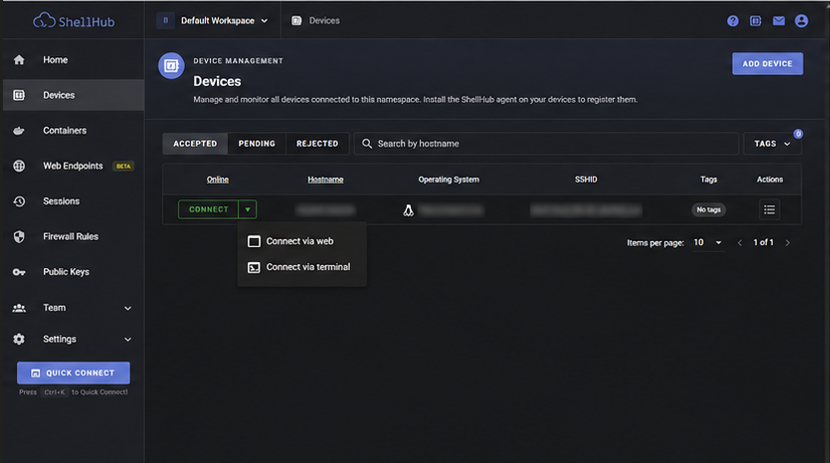
Task: Open Public Keys key icon
Action: [x=19, y=272]
